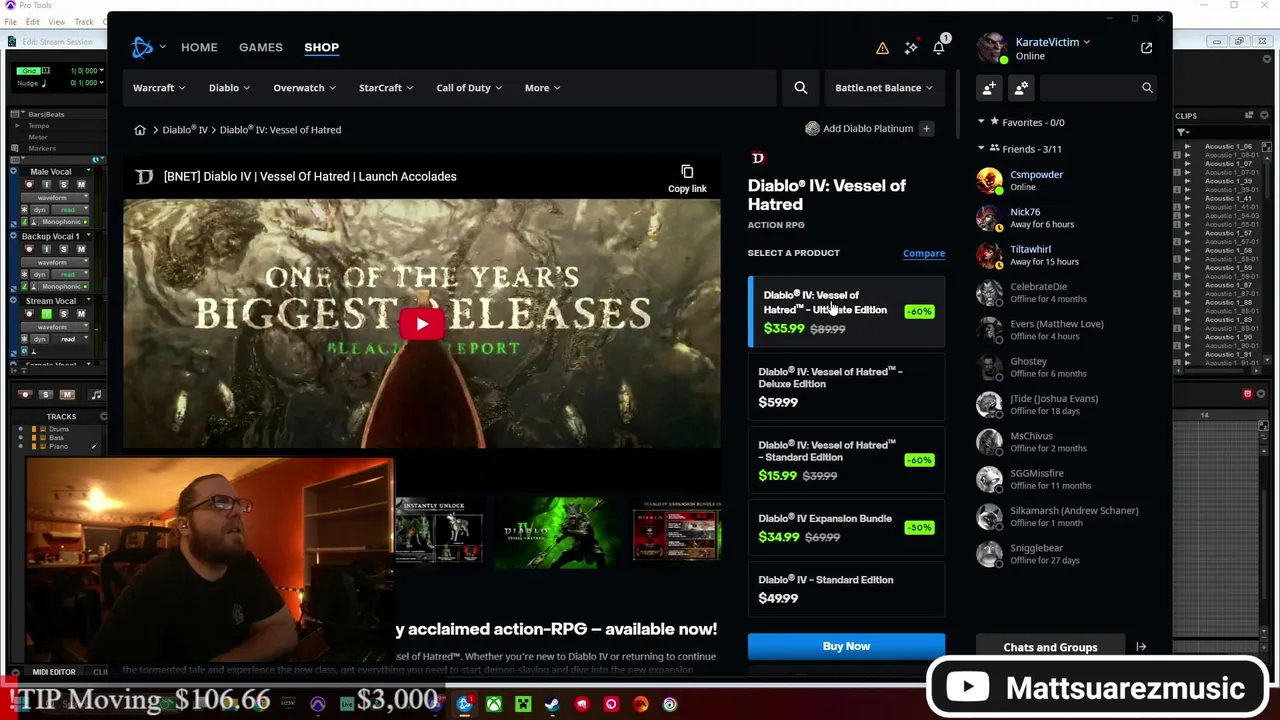This screenshot has height=720, width=1280.
Task: Toggle input monitoring on Stream Vocal track
Action: 46,314
